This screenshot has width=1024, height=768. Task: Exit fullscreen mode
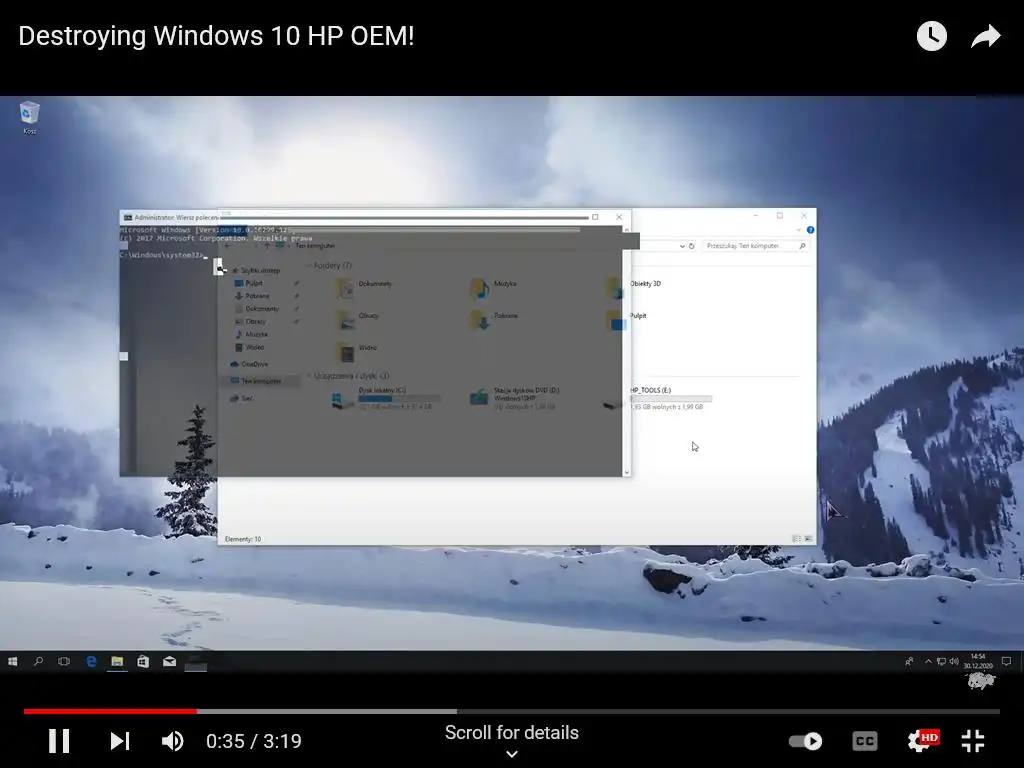click(x=973, y=741)
